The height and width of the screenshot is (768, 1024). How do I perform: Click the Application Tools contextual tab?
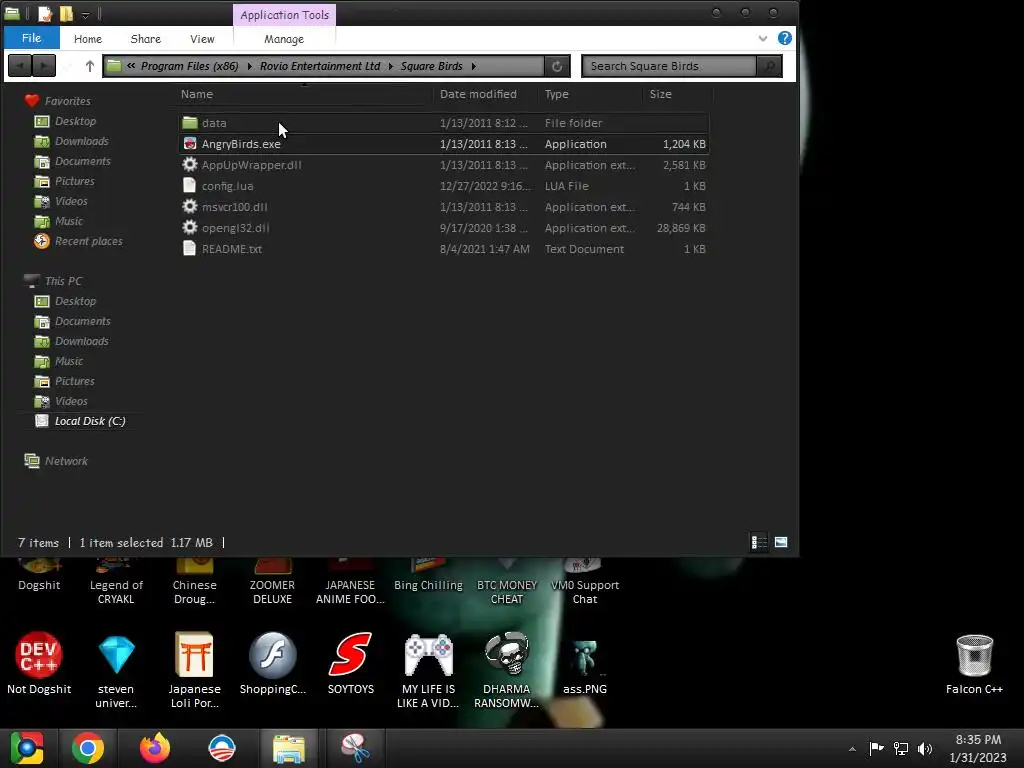pos(284,14)
